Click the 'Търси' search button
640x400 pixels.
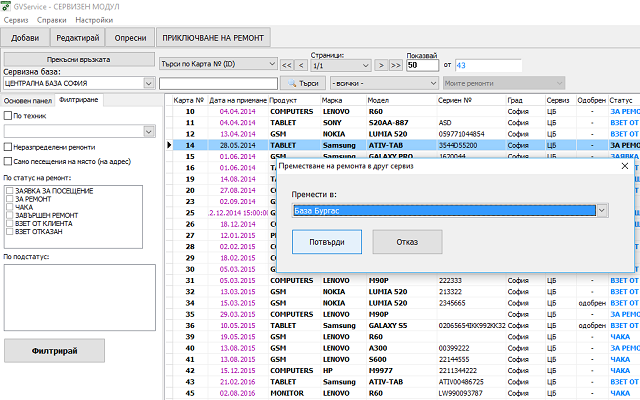pyautogui.click(x=303, y=83)
